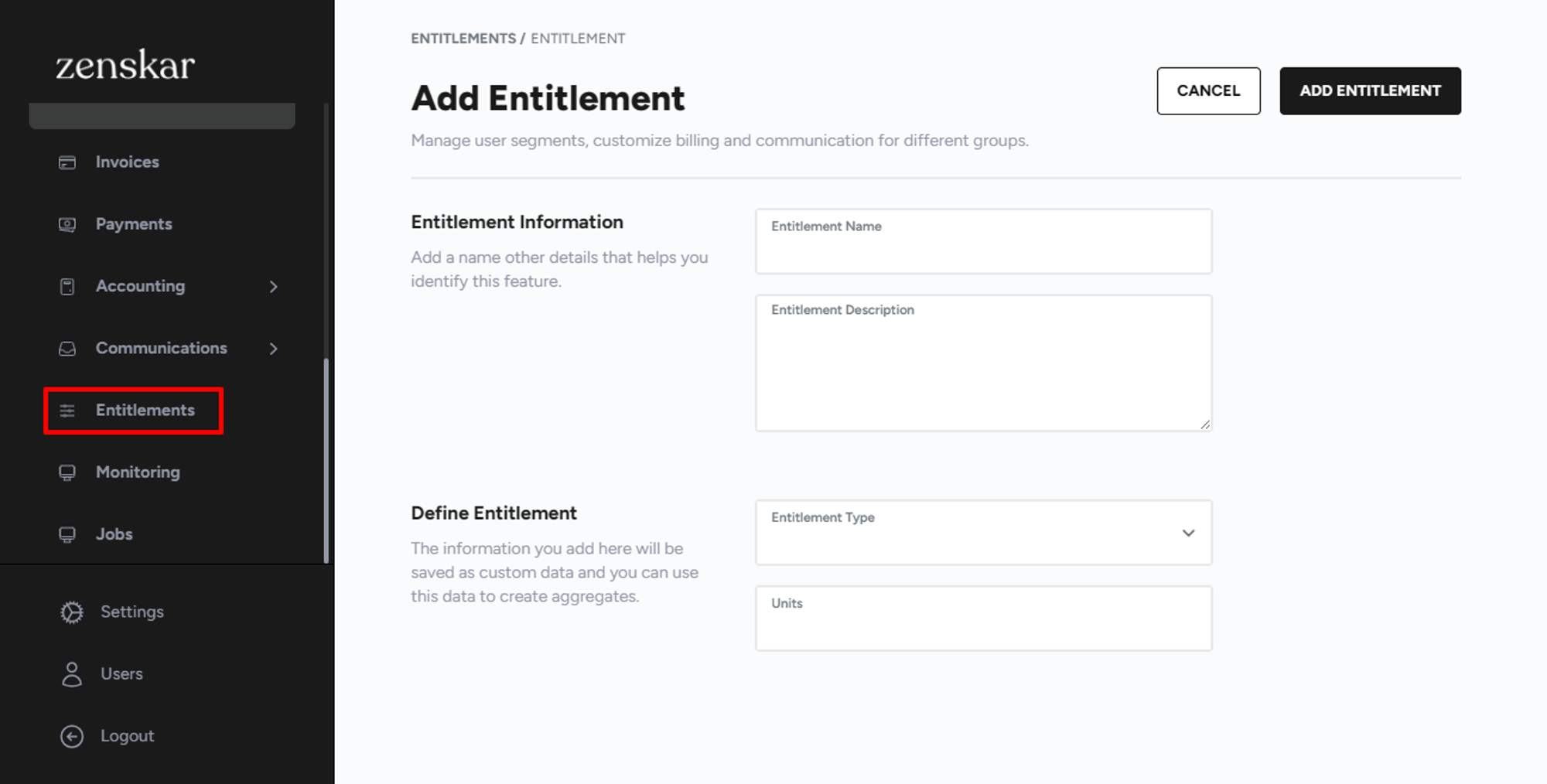1547x784 pixels.
Task: Click the Invoices sidebar icon
Action: [x=67, y=162]
